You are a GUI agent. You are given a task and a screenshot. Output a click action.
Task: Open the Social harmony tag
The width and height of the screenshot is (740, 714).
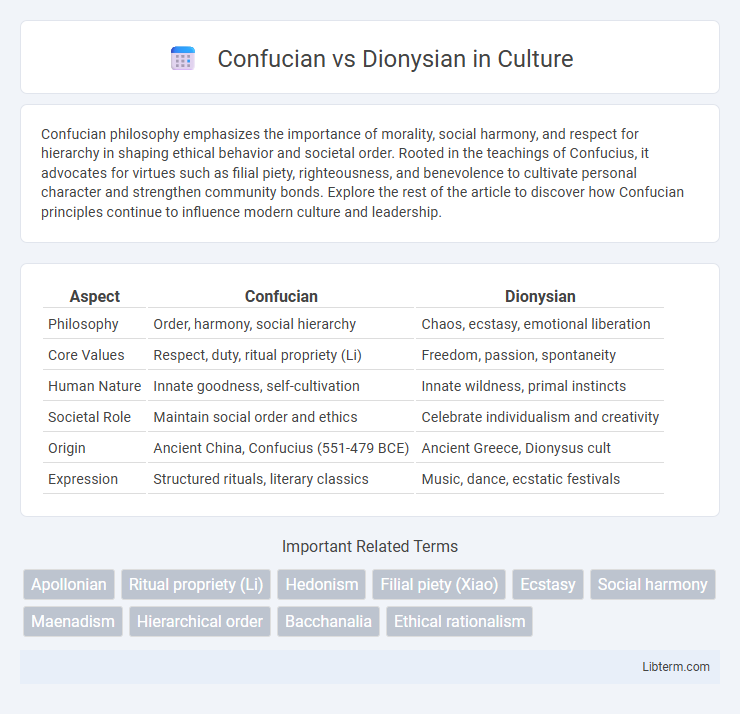(653, 584)
